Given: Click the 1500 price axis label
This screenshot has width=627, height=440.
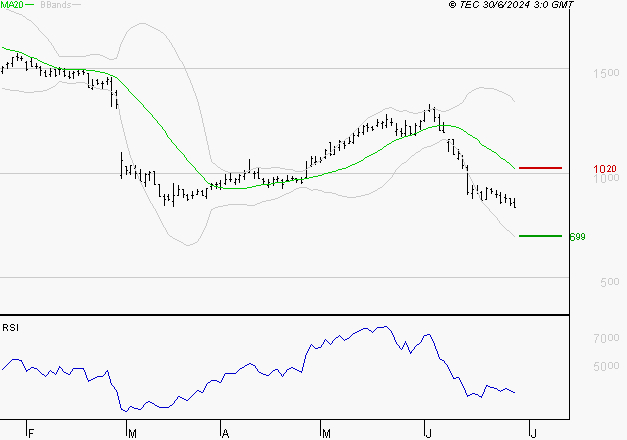Looking at the screenshot, I should pyautogui.click(x=606, y=73).
